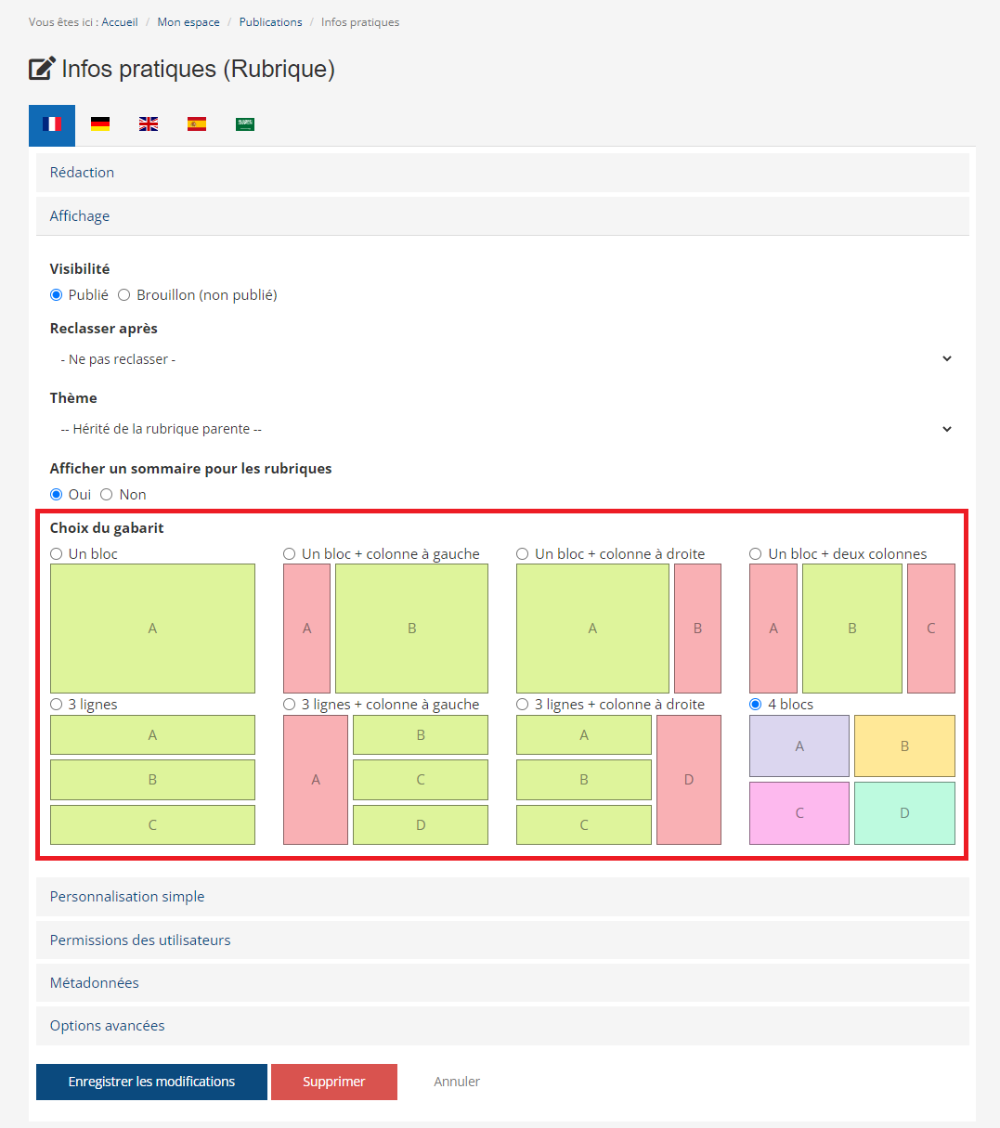Expand the Métadonnées panel

tap(94, 983)
